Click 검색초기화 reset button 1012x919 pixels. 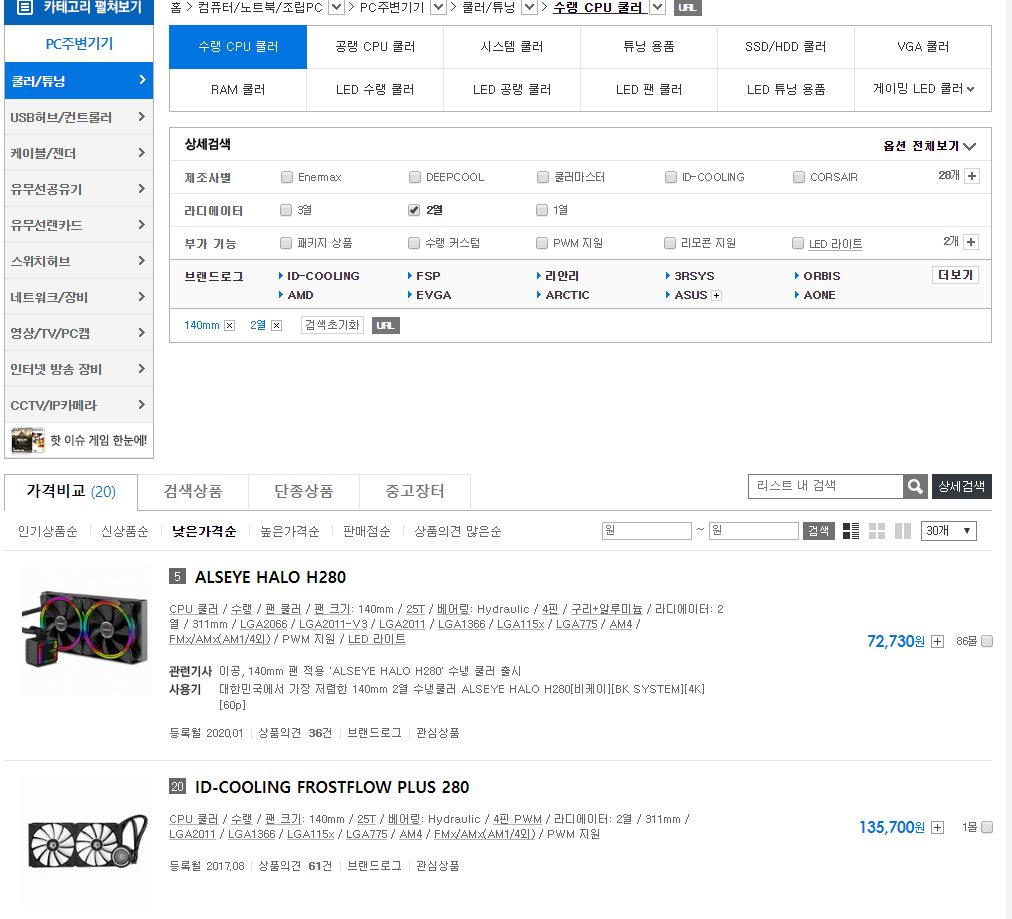(x=332, y=325)
